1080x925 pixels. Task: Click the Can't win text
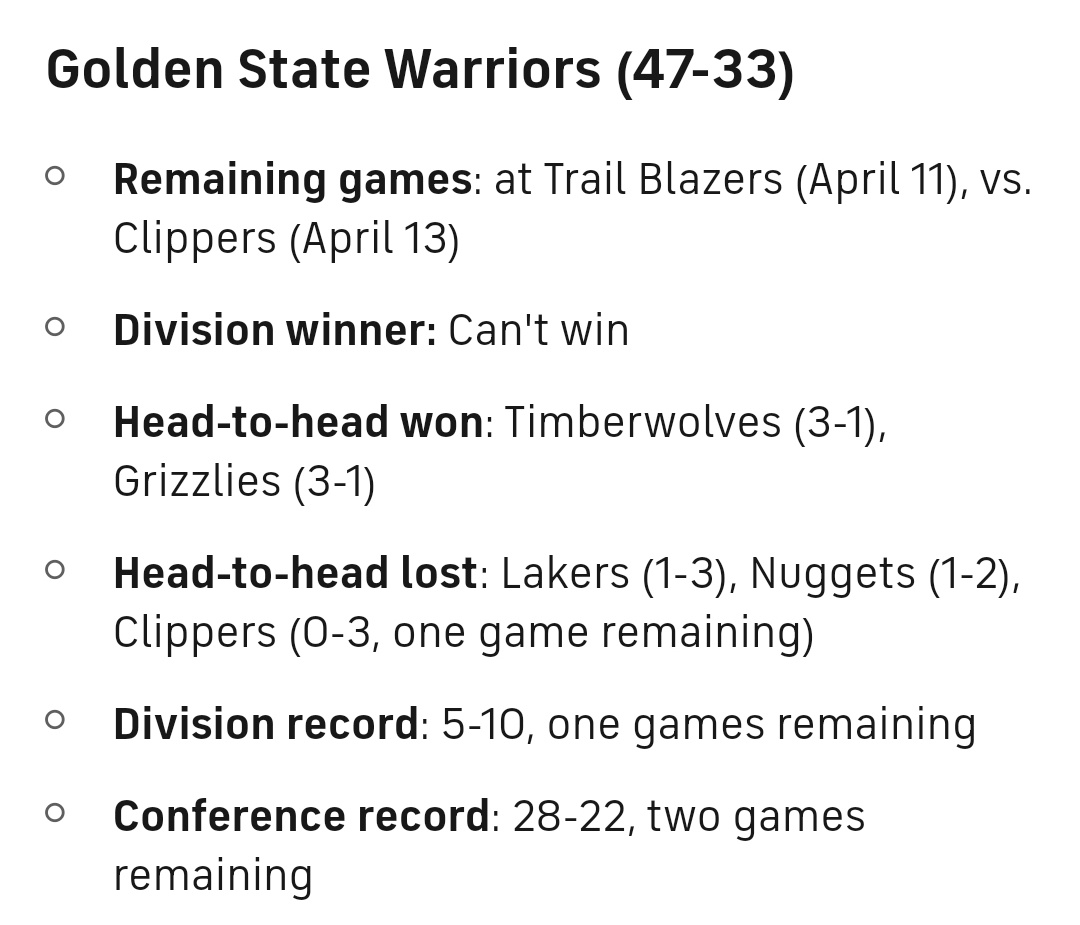(x=538, y=331)
